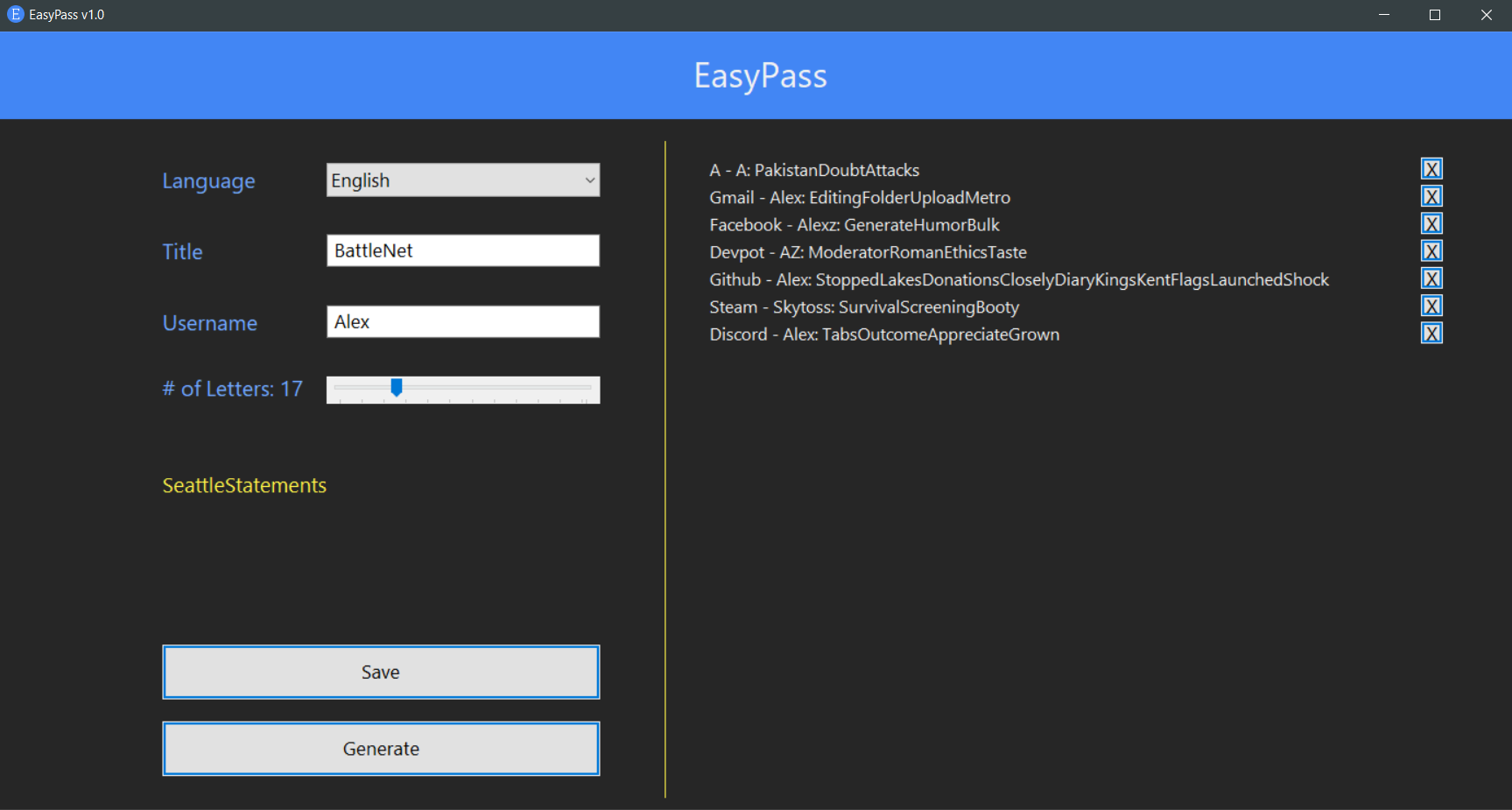Delete the Discord - Alex entry
This screenshot has height=810, width=1512.
pos(1431,334)
